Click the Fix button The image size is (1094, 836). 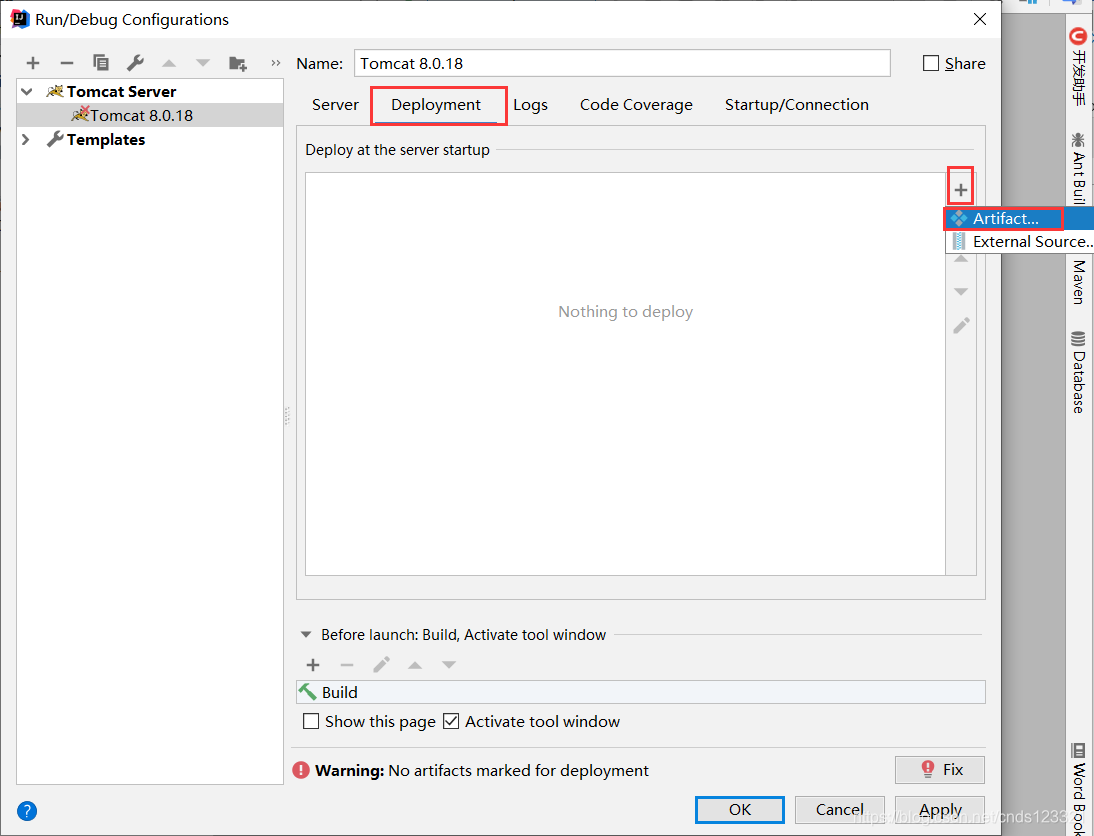point(939,770)
